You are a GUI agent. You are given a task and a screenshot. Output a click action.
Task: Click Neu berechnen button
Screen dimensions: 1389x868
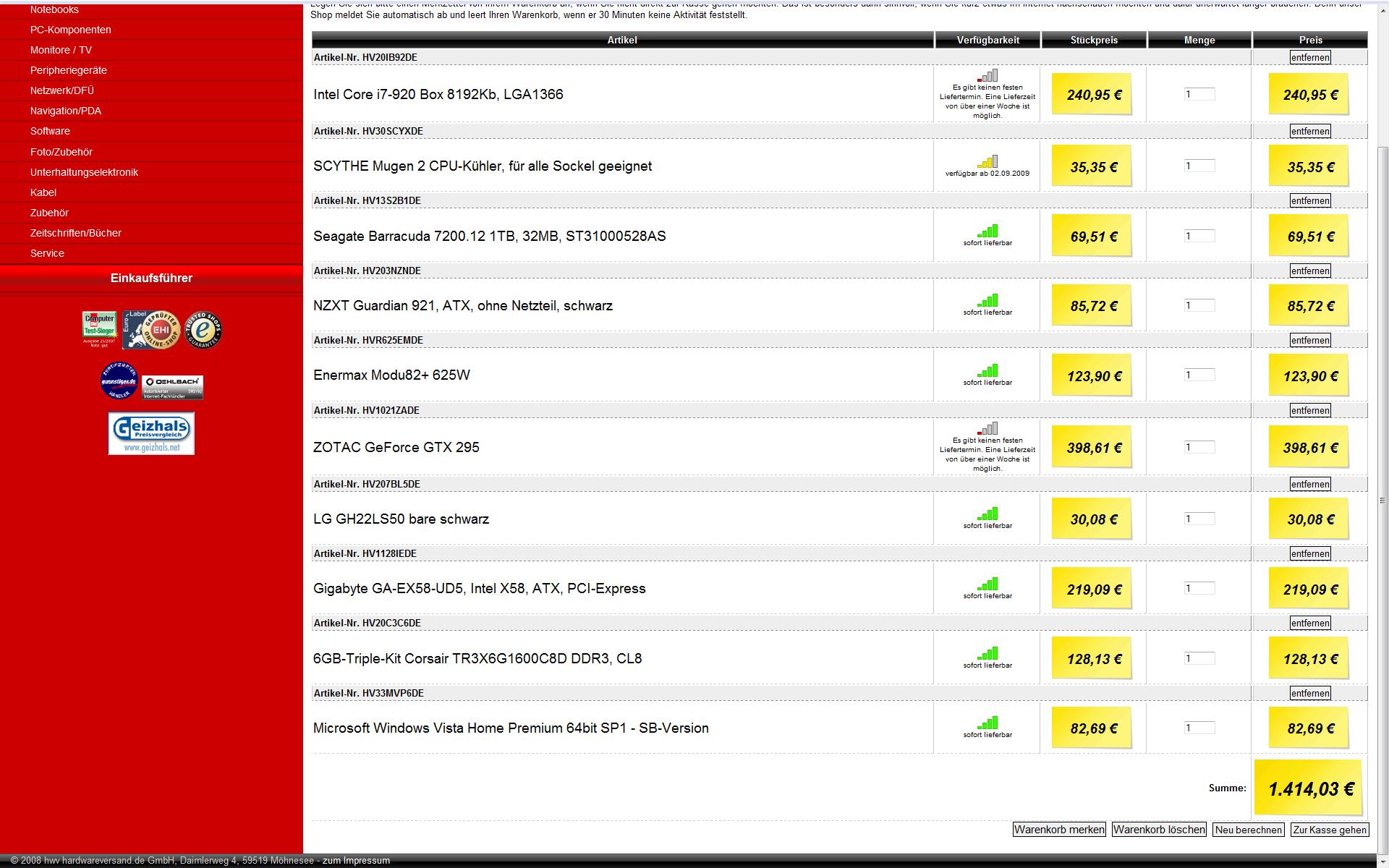click(1249, 830)
